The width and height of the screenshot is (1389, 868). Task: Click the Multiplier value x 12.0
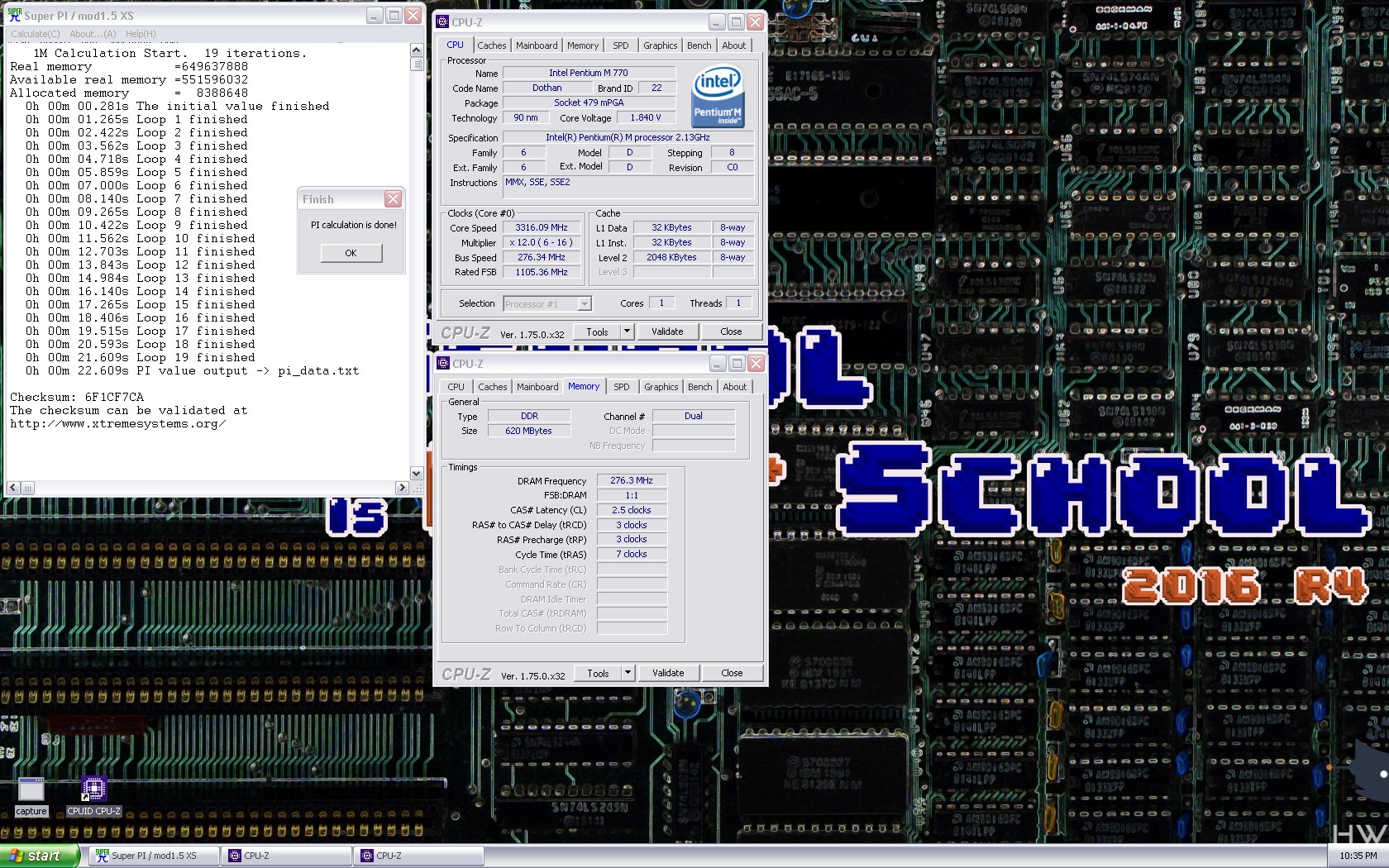tap(542, 243)
